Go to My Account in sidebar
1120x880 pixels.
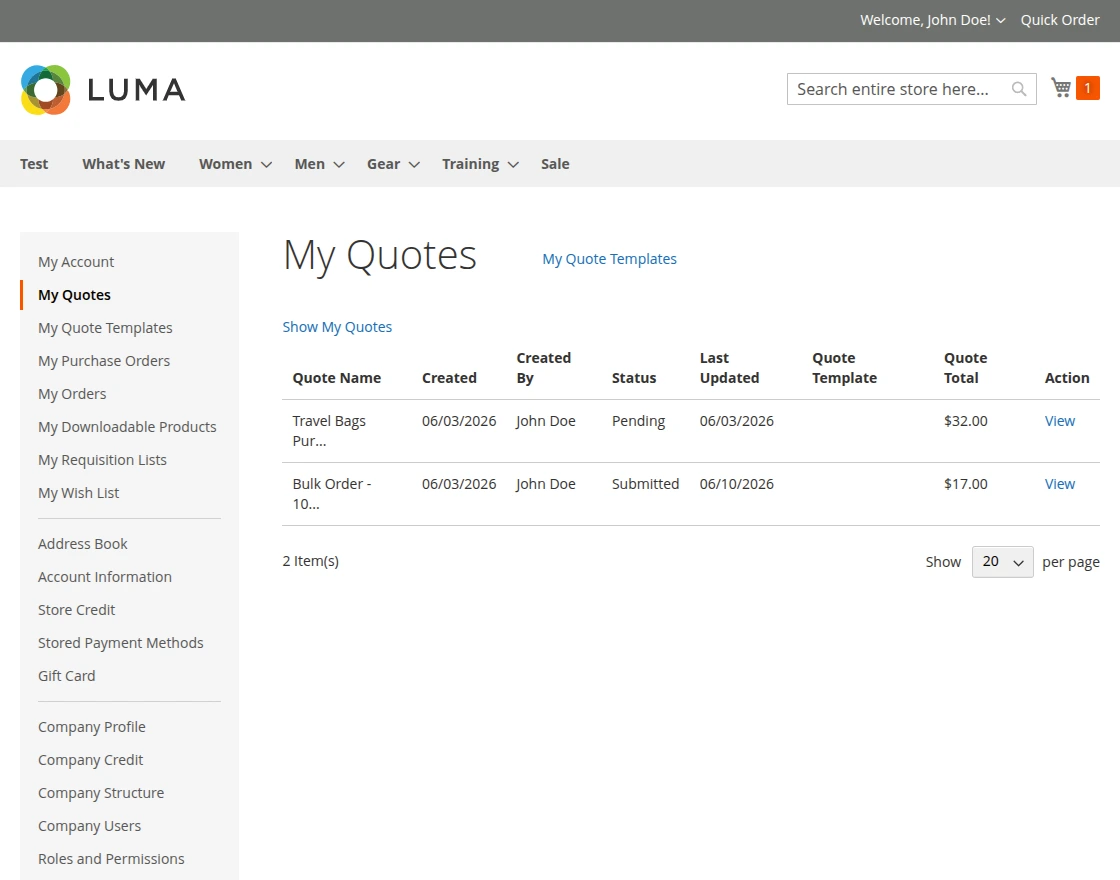coord(76,262)
